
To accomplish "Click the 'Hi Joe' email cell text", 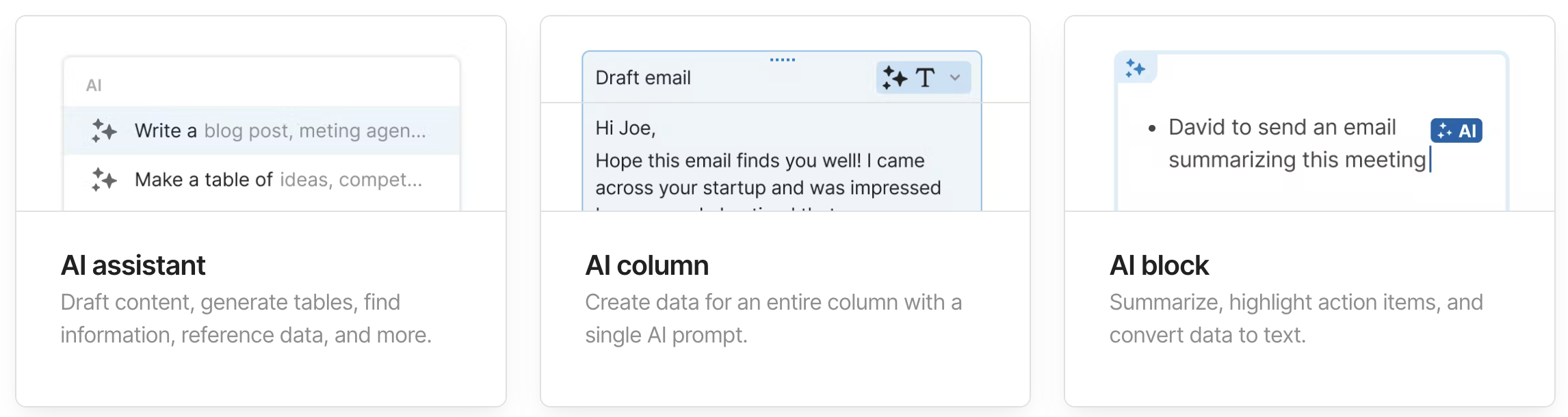I will (624, 127).
